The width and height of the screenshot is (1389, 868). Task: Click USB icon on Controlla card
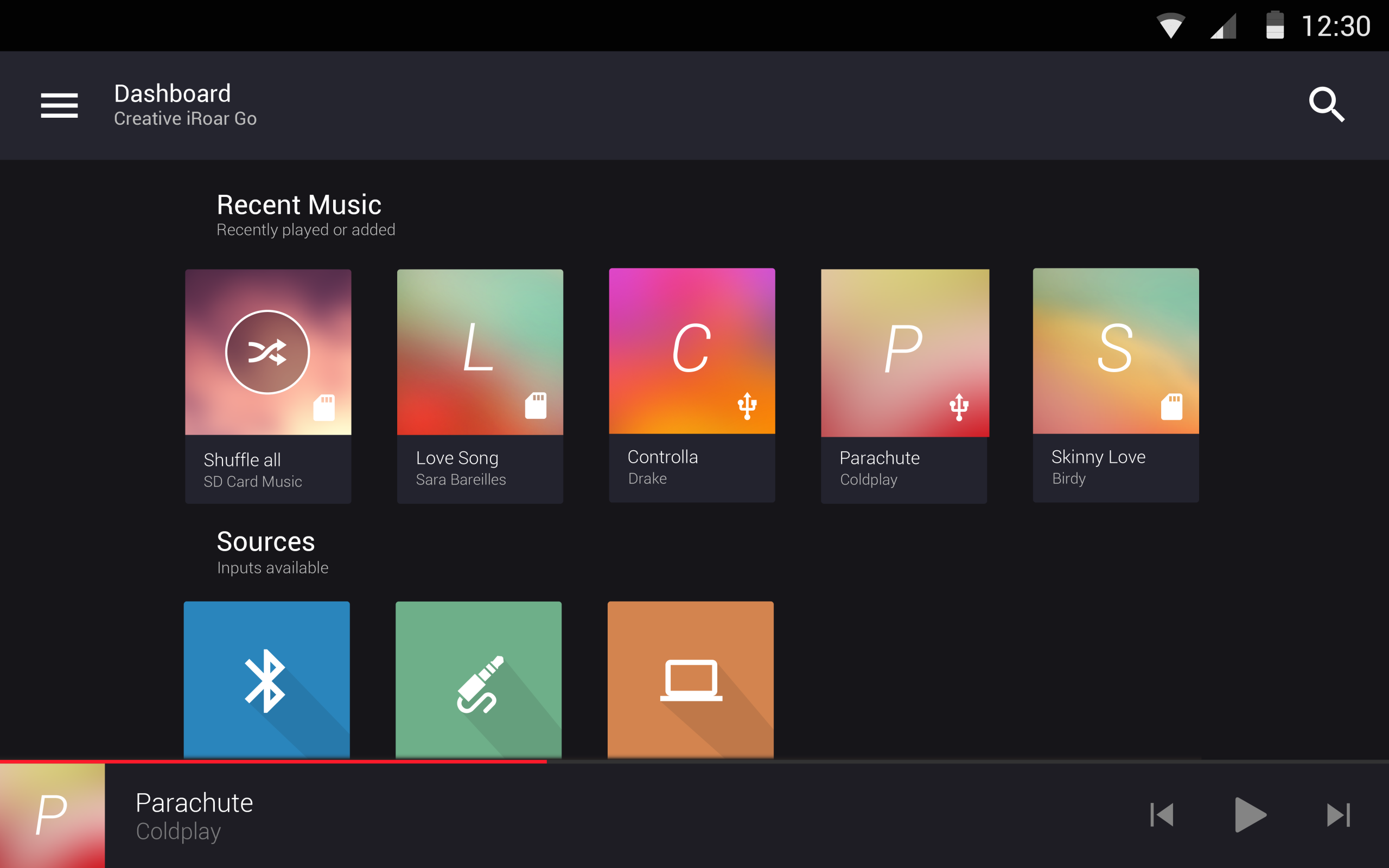[x=747, y=406]
